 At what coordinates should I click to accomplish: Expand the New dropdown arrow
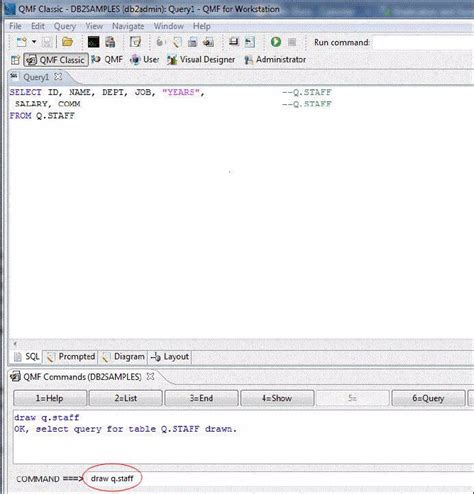(34, 42)
